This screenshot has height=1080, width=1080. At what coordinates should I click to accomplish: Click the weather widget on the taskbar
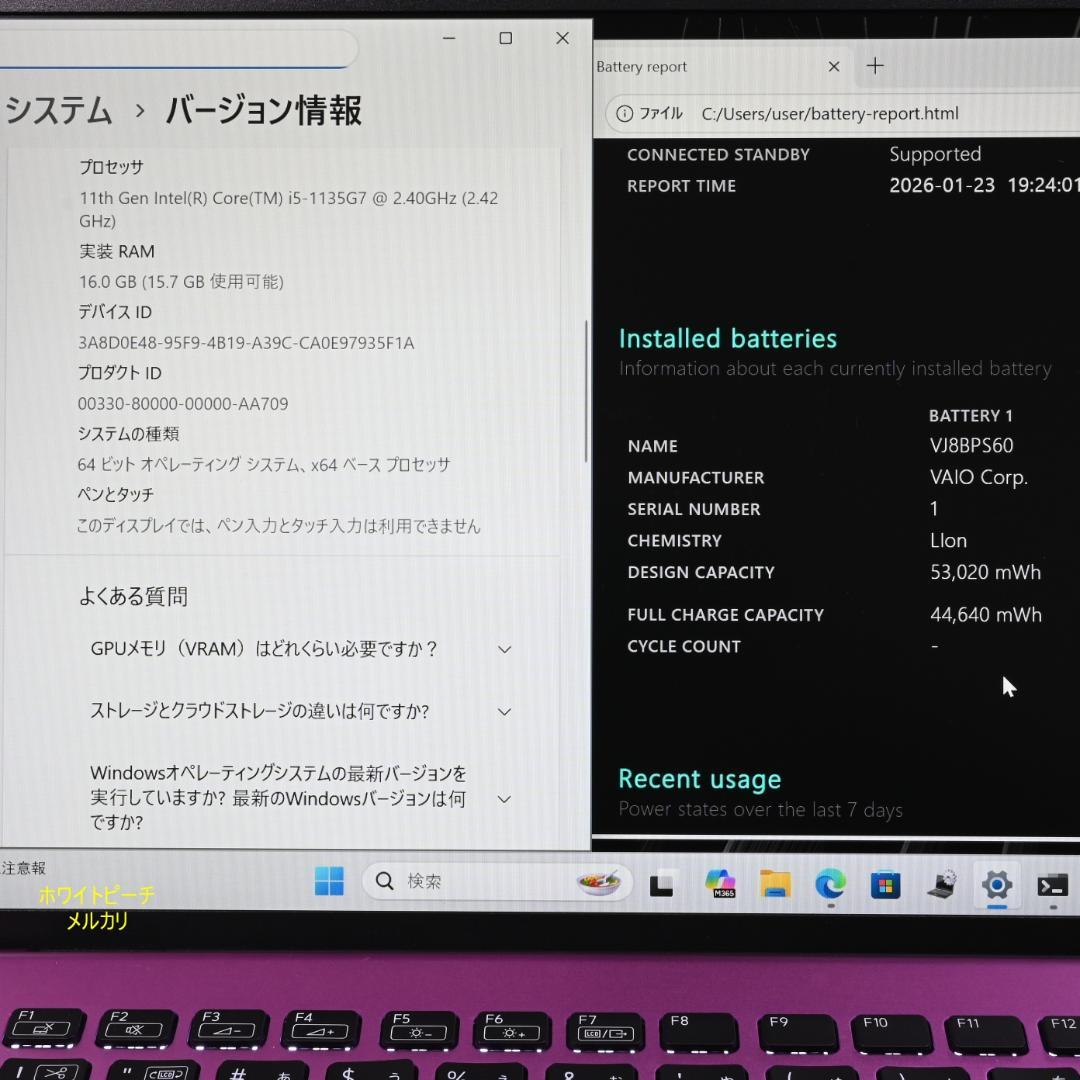[598, 881]
